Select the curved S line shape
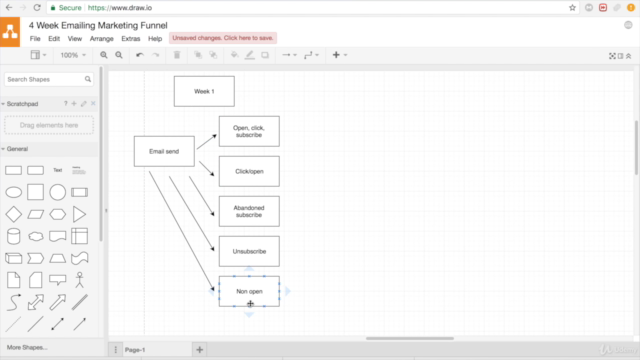The height and width of the screenshot is (360, 640). point(13,302)
